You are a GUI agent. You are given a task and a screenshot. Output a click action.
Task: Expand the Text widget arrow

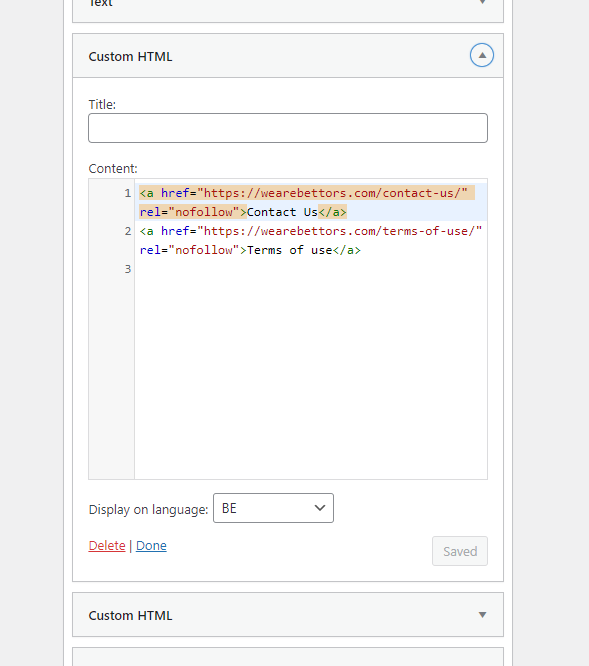(482, 2)
